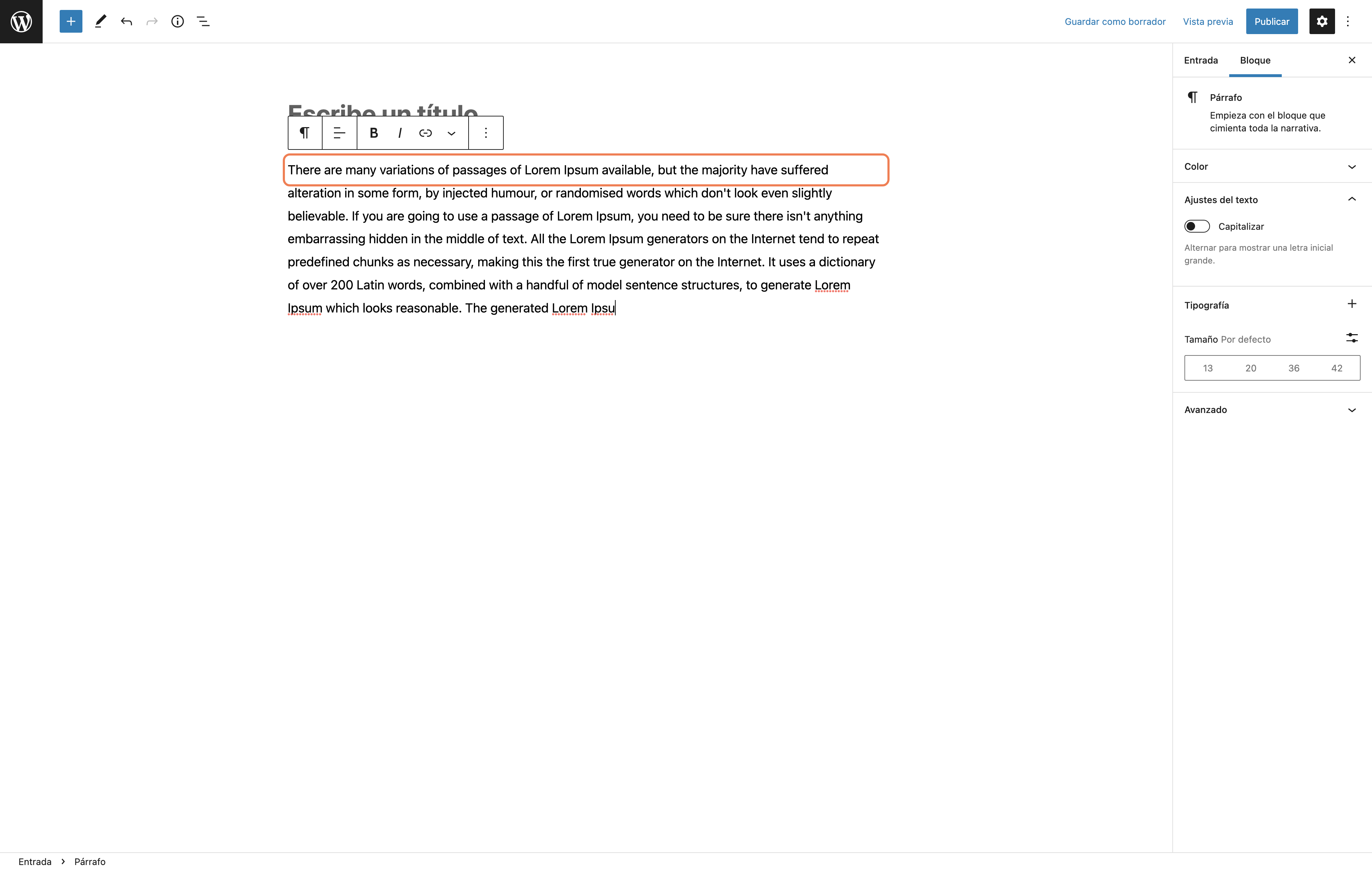Open the block inserter plus button

point(71,21)
